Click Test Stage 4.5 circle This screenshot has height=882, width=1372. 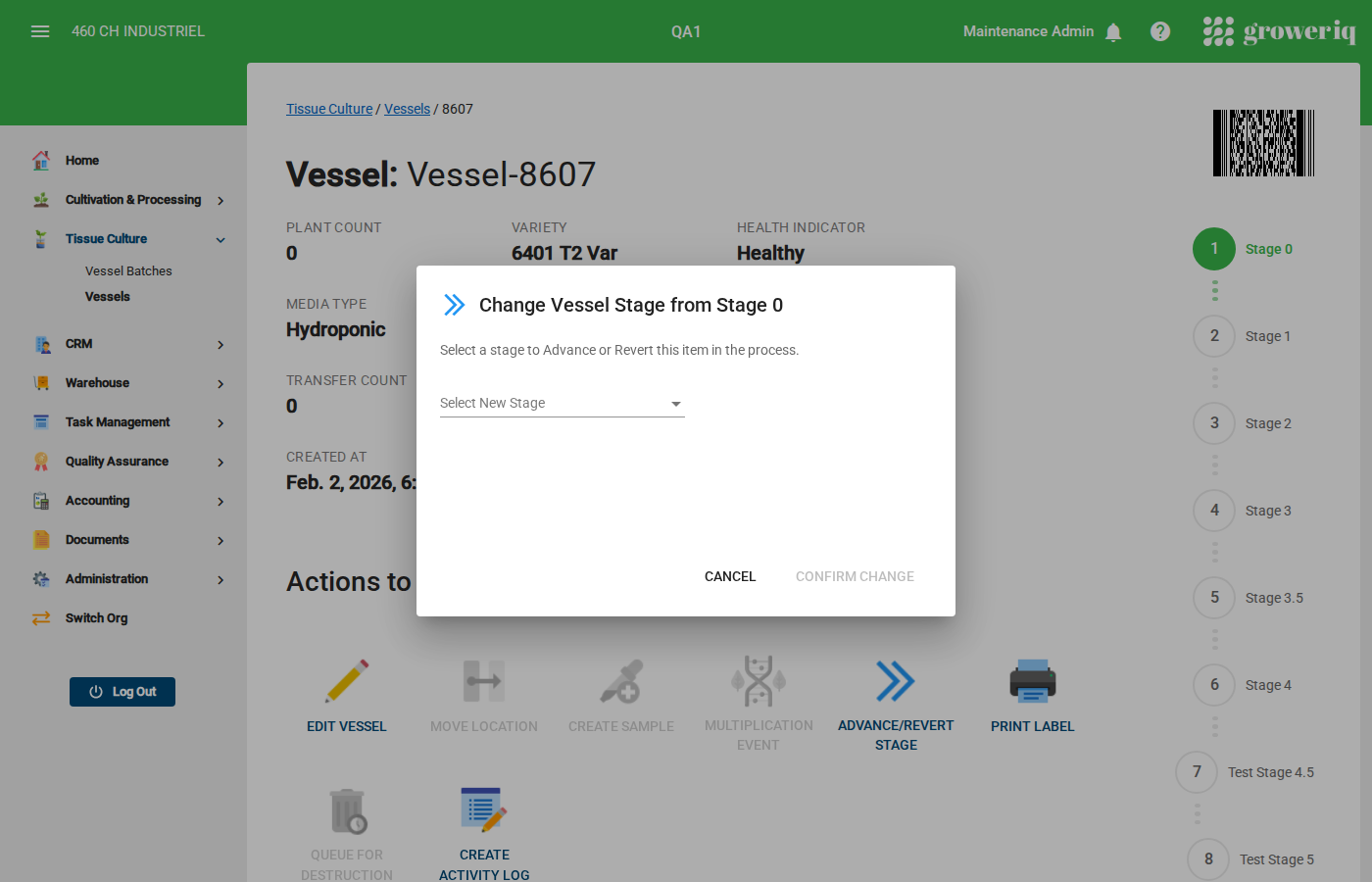pos(1197,772)
